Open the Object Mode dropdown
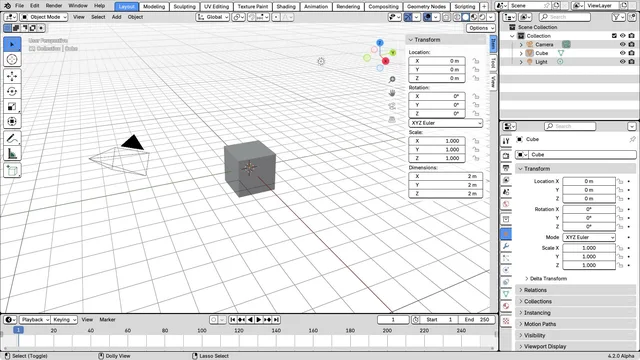640x360 pixels. [44, 17]
